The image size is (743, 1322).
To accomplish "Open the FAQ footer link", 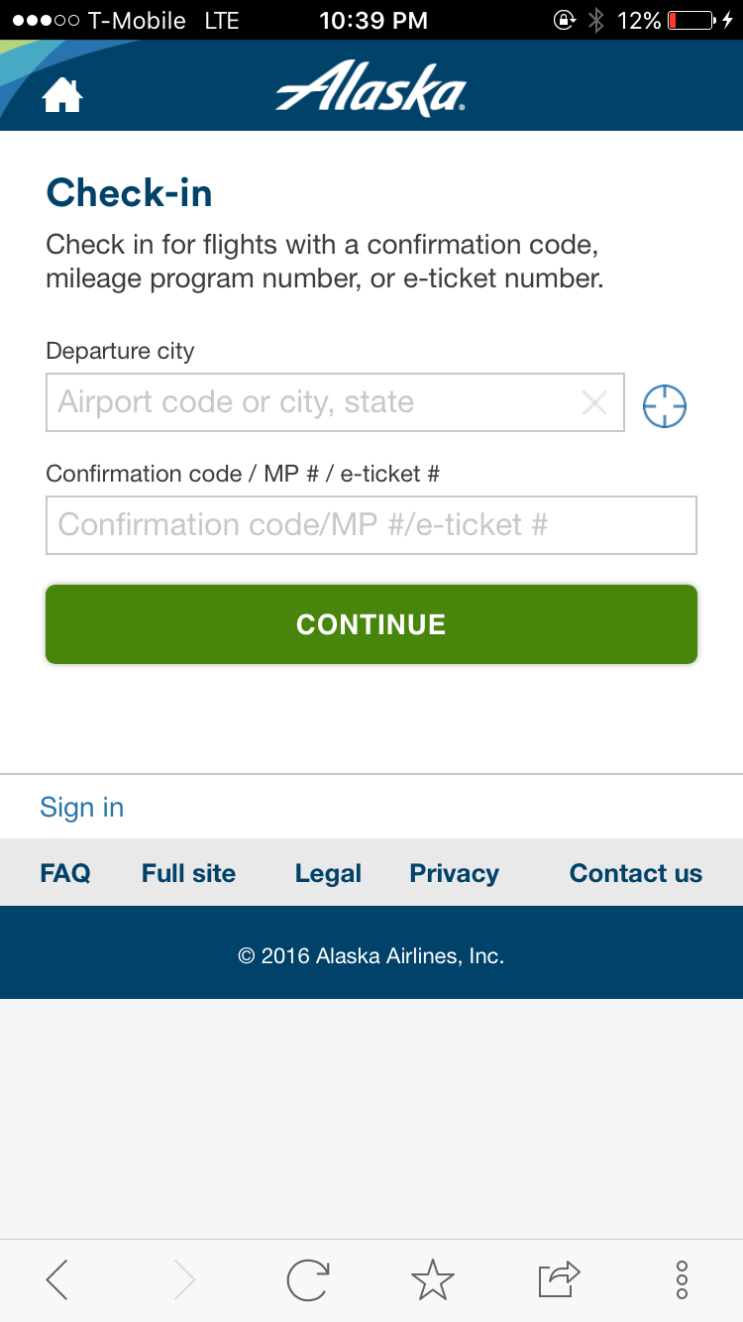I will click(x=65, y=873).
